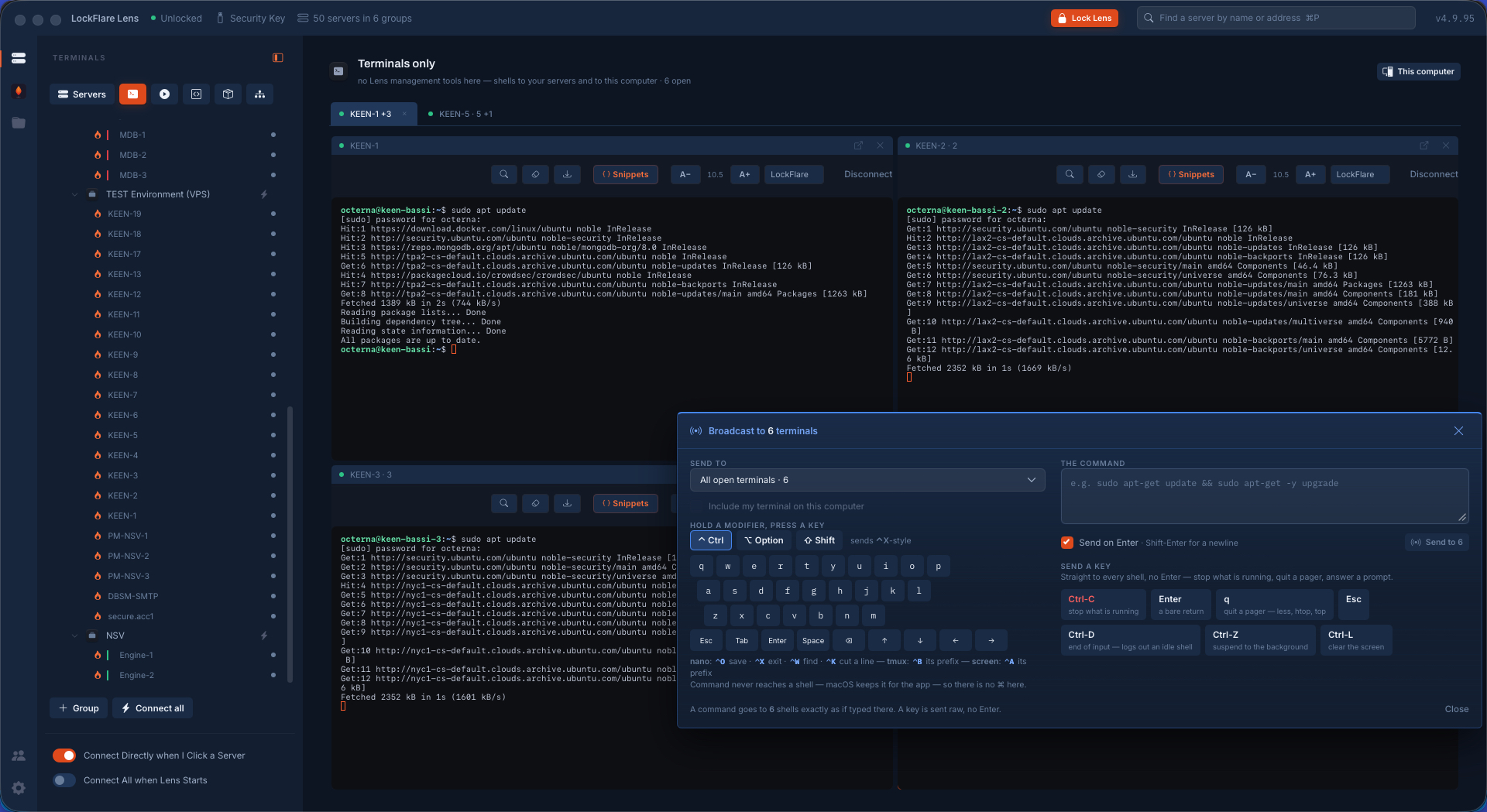Toggle Connect All when Lens Starts
This screenshot has height=812, width=1487.
64,780
